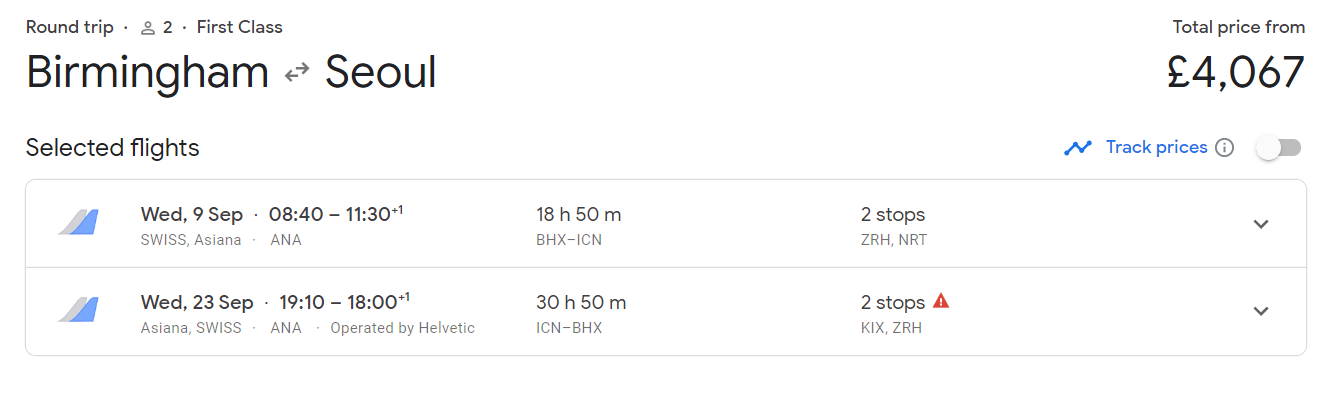
Task: Click the Track prices chart icon
Action: 1078,148
